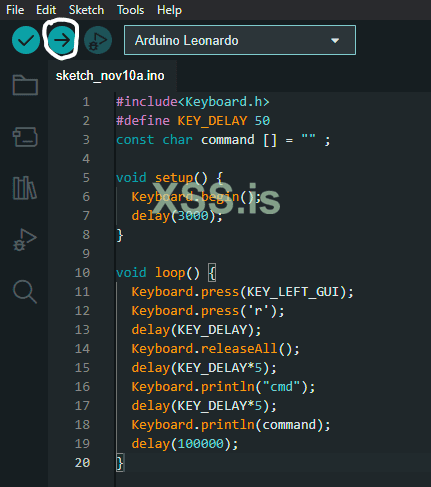Open the Search magnifier in the sidebar
431x487 pixels.
pos(25,292)
